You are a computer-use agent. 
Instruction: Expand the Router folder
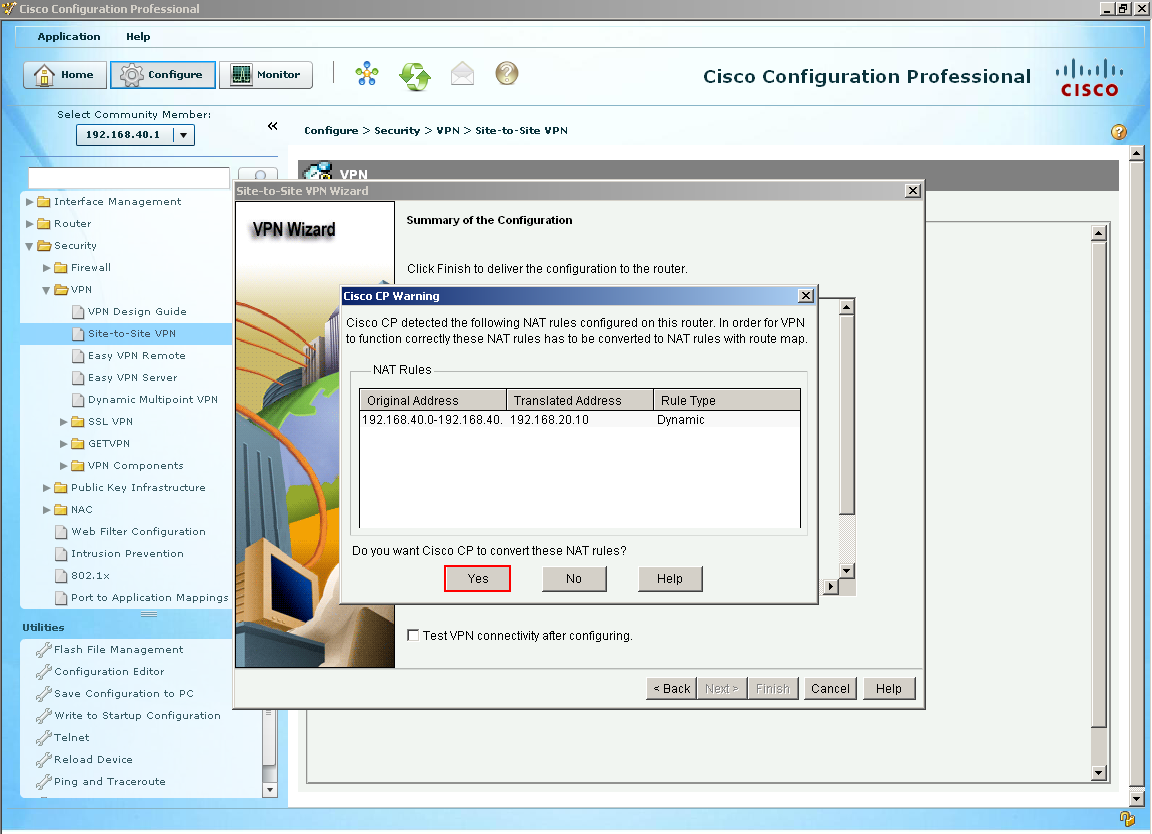coord(29,223)
